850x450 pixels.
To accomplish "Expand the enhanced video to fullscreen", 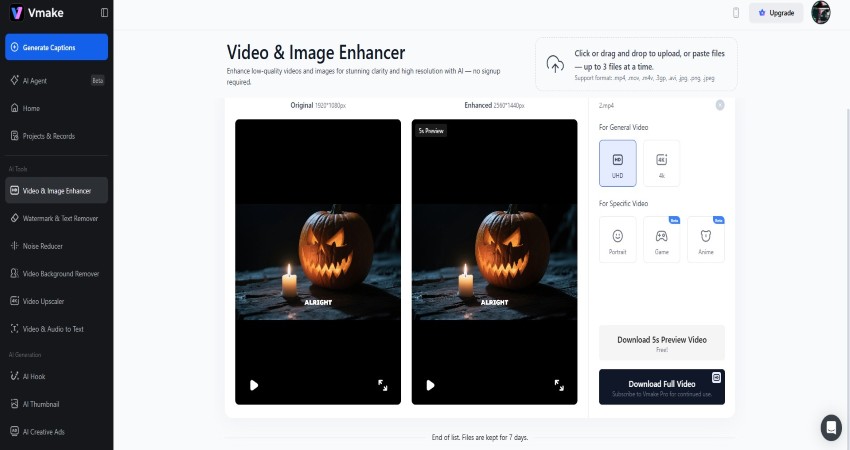I will click(559, 385).
